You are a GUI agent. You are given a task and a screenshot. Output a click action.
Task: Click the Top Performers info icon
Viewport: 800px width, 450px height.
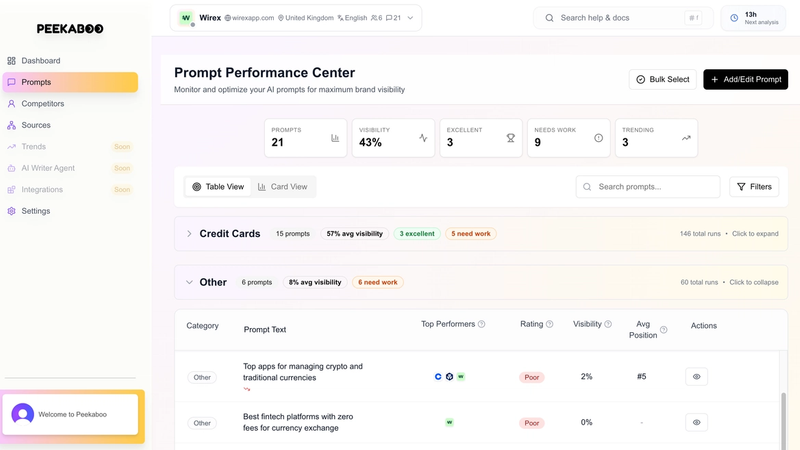coord(481,324)
